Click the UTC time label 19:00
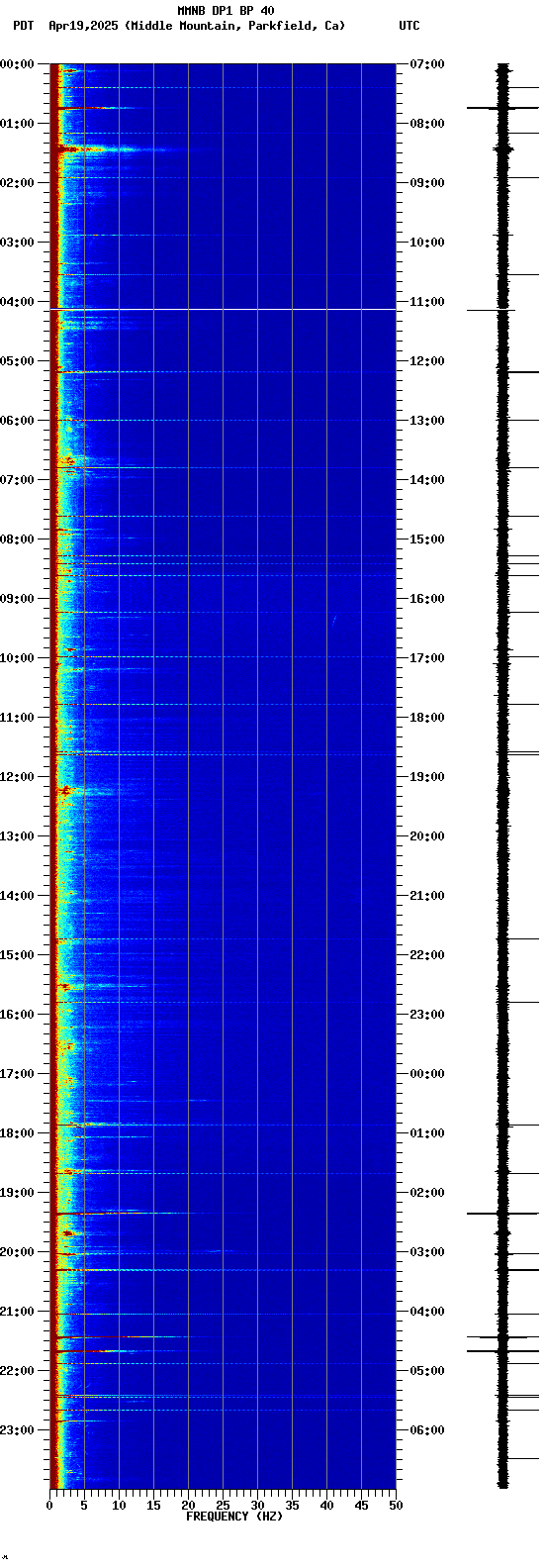This screenshot has height=1568, width=546. 427,777
